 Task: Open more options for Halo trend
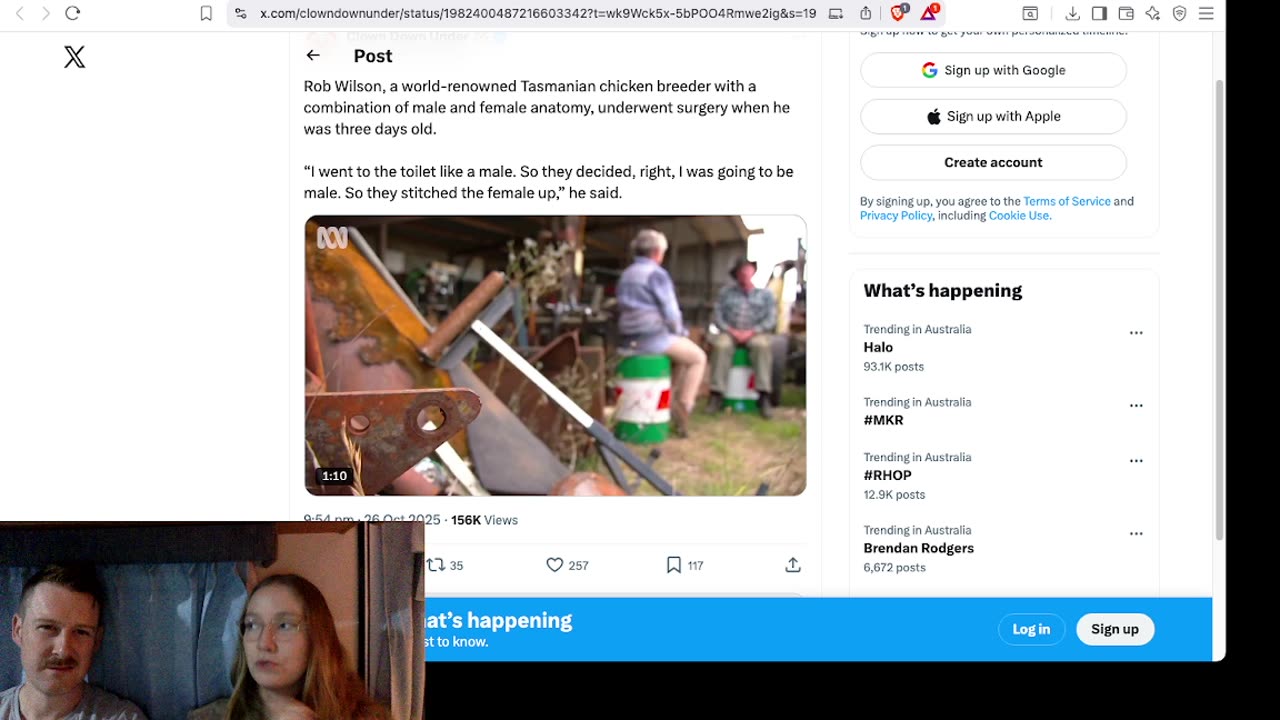[x=1136, y=333]
